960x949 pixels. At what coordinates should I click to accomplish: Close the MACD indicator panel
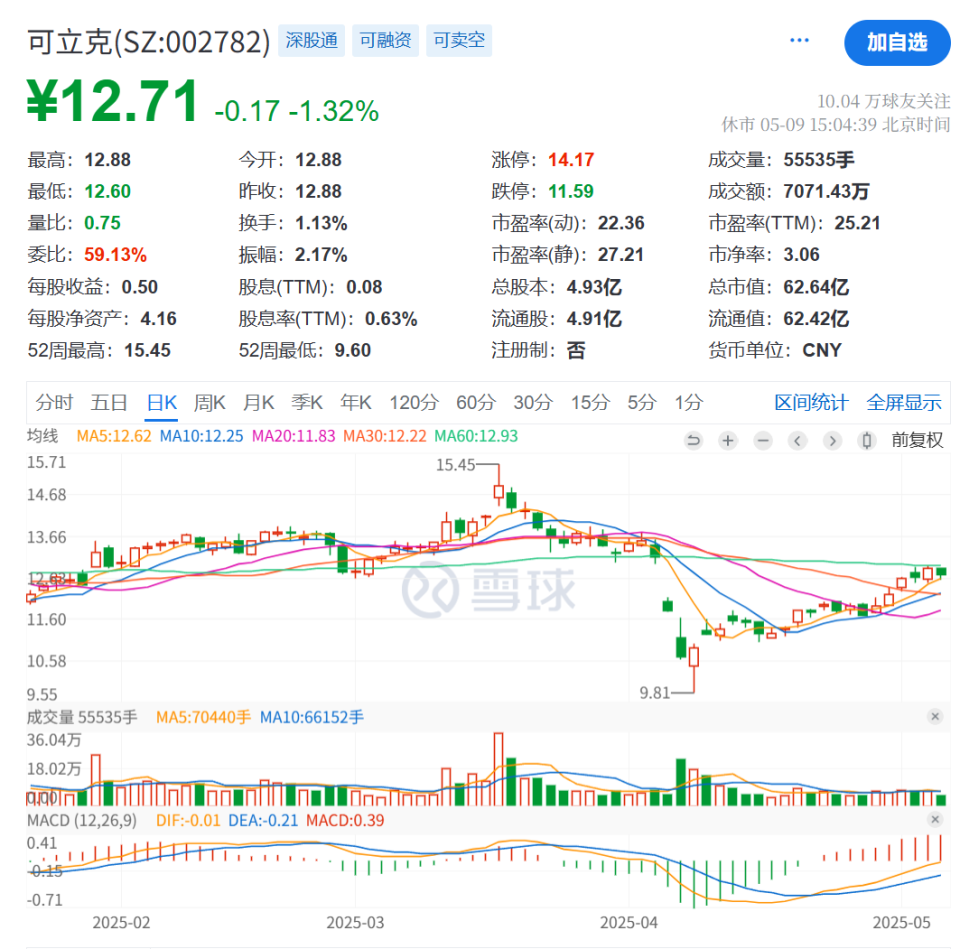click(x=935, y=819)
